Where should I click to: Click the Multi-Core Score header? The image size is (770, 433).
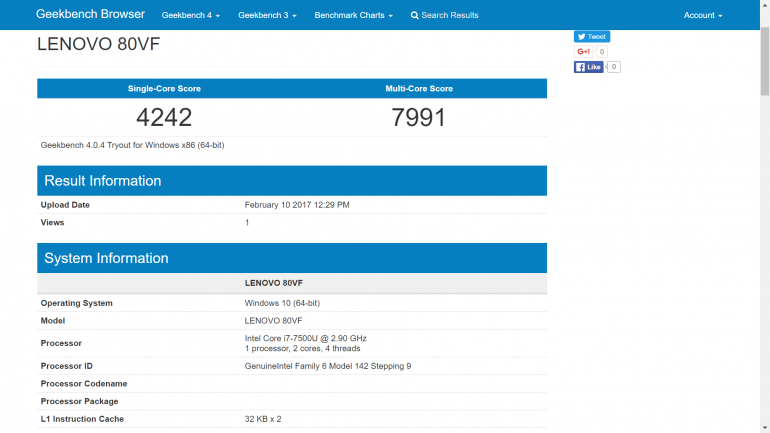[419, 88]
